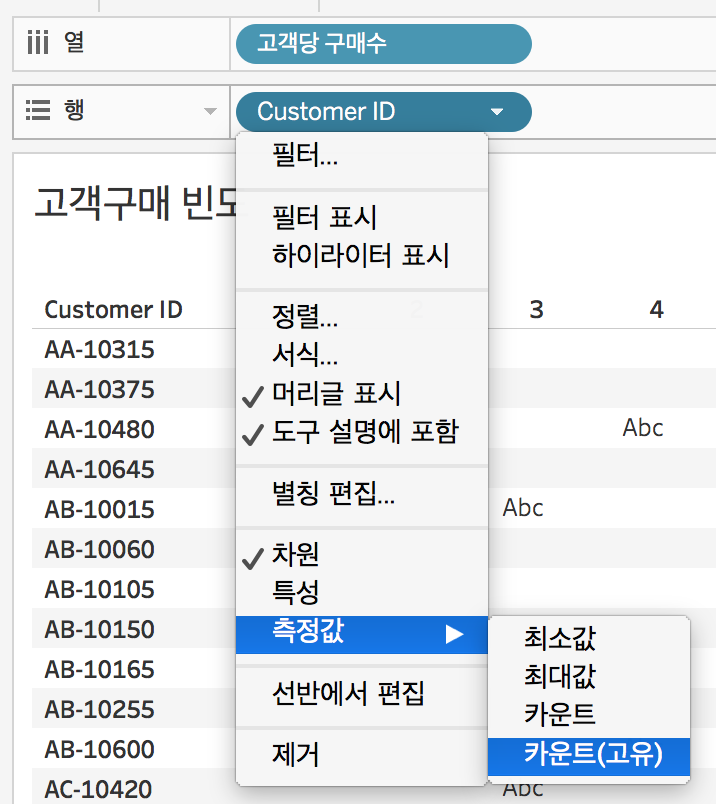Click the Abc mark in the AA-10480 row

pyautogui.click(x=643, y=428)
